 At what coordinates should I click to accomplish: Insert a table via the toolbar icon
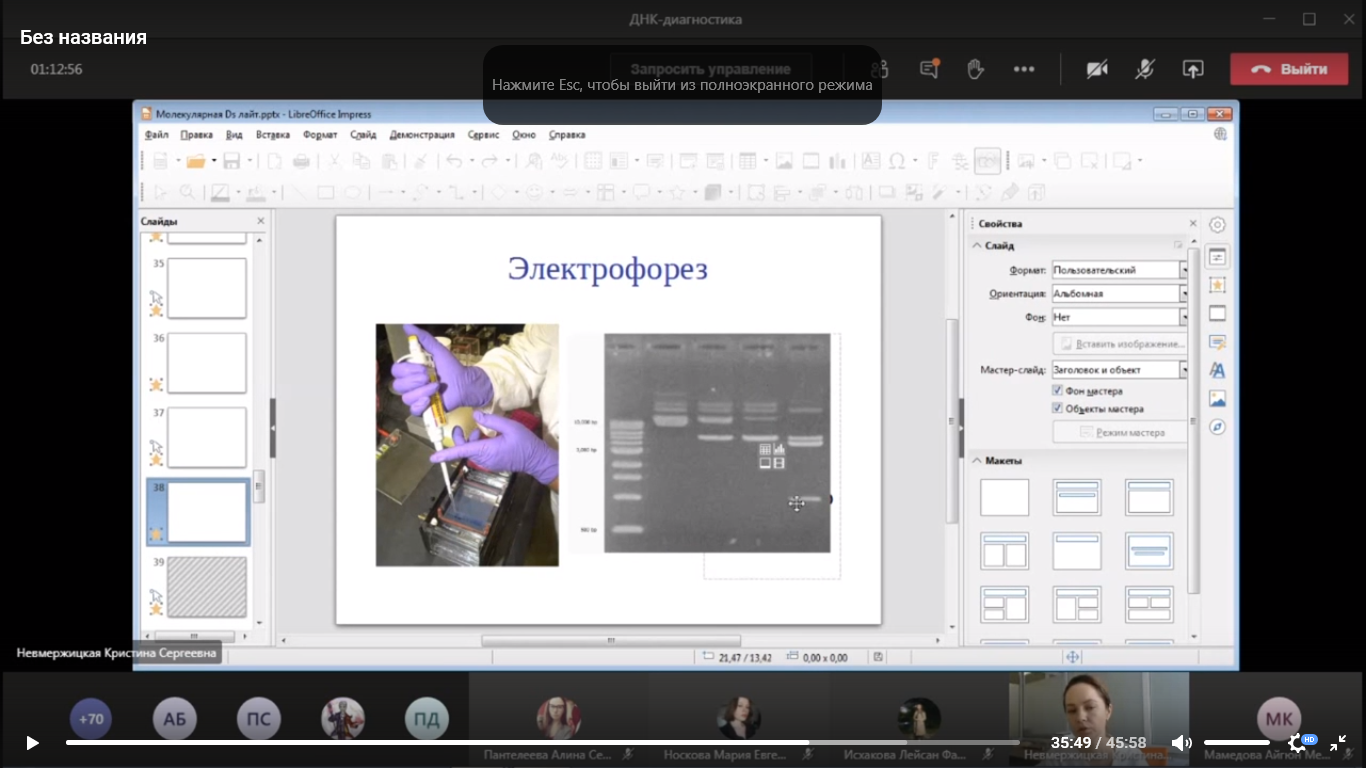[747, 161]
